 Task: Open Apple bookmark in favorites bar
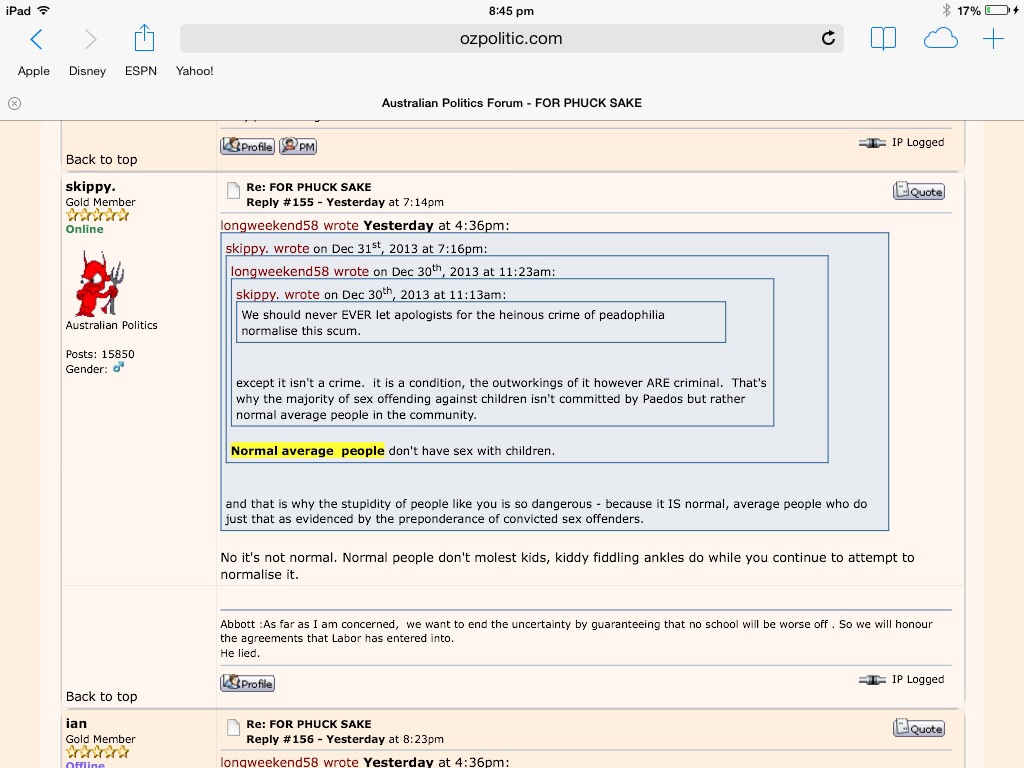(34, 71)
